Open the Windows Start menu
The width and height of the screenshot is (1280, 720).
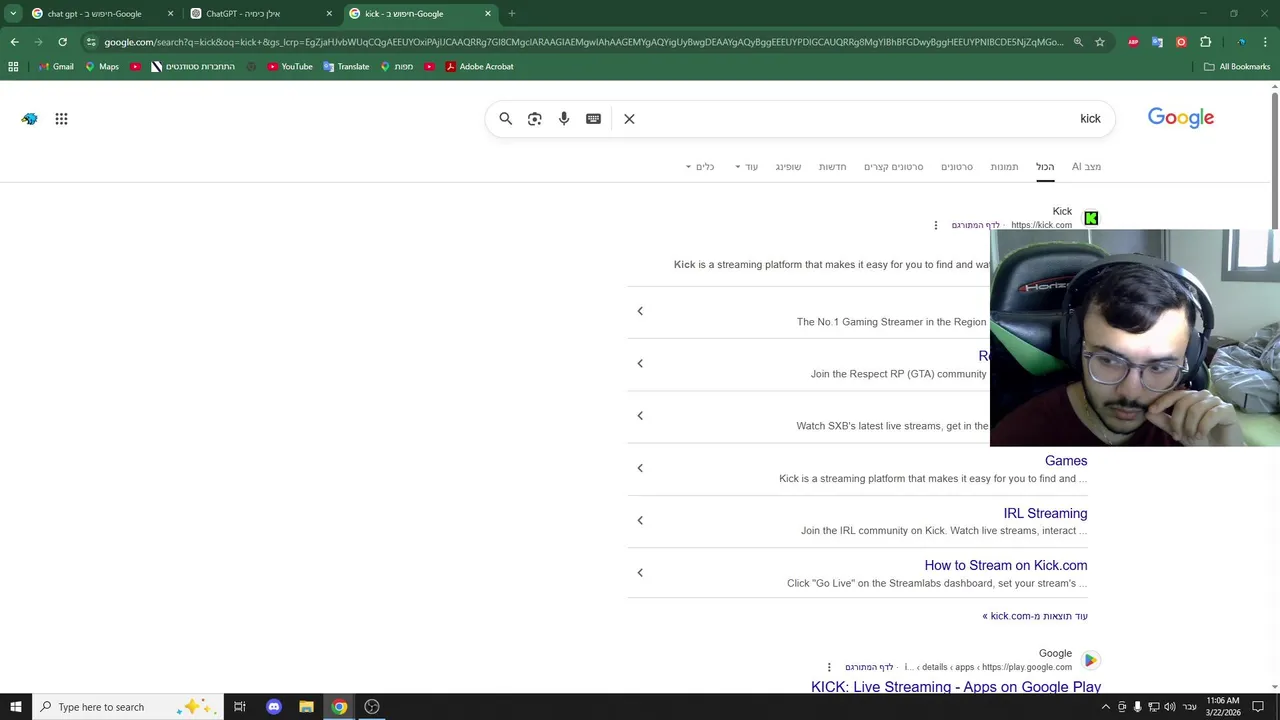(16, 707)
